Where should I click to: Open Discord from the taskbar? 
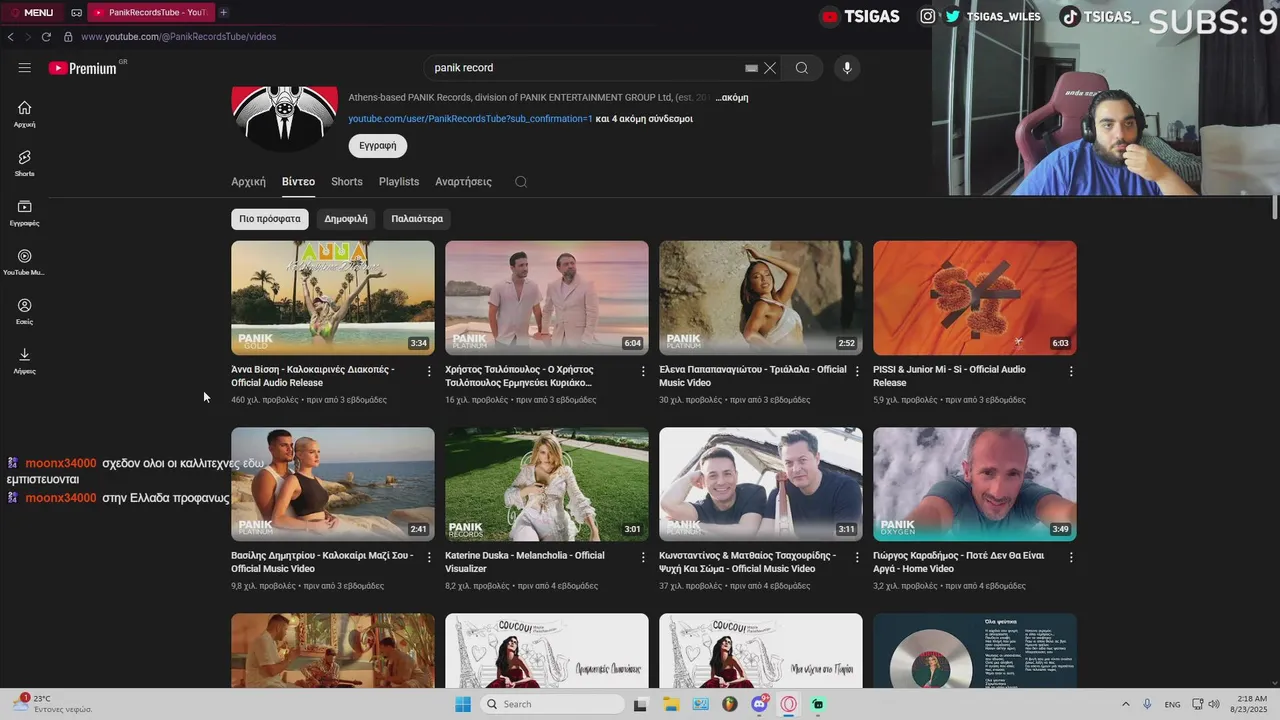click(760, 704)
